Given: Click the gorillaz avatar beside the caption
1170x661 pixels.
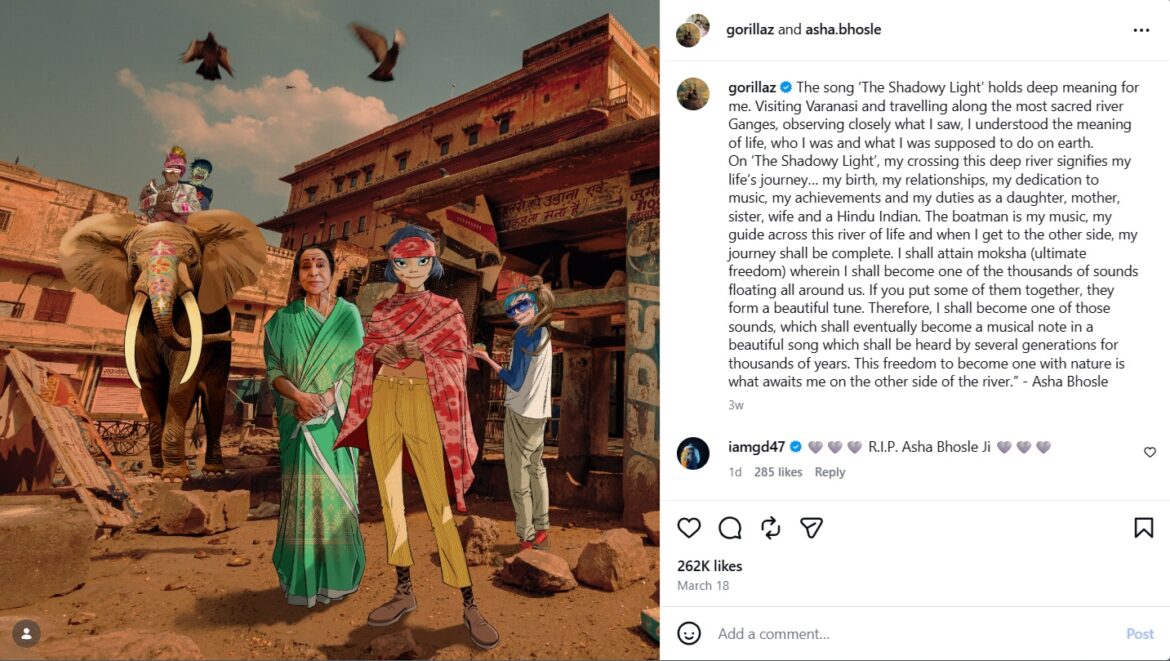Looking at the screenshot, I should point(692,94).
